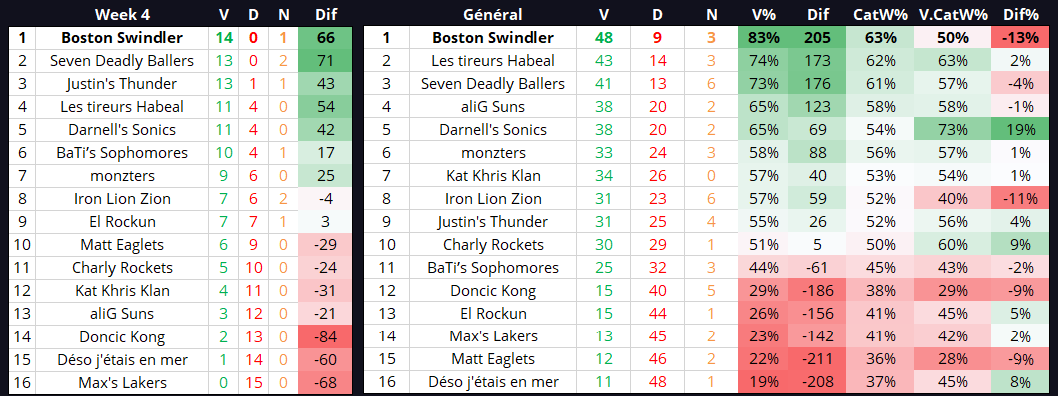The height and width of the screenshot is (396, 1058).
Task: Click Max's Lakers in Week 4 table
Action: (121, 383)
